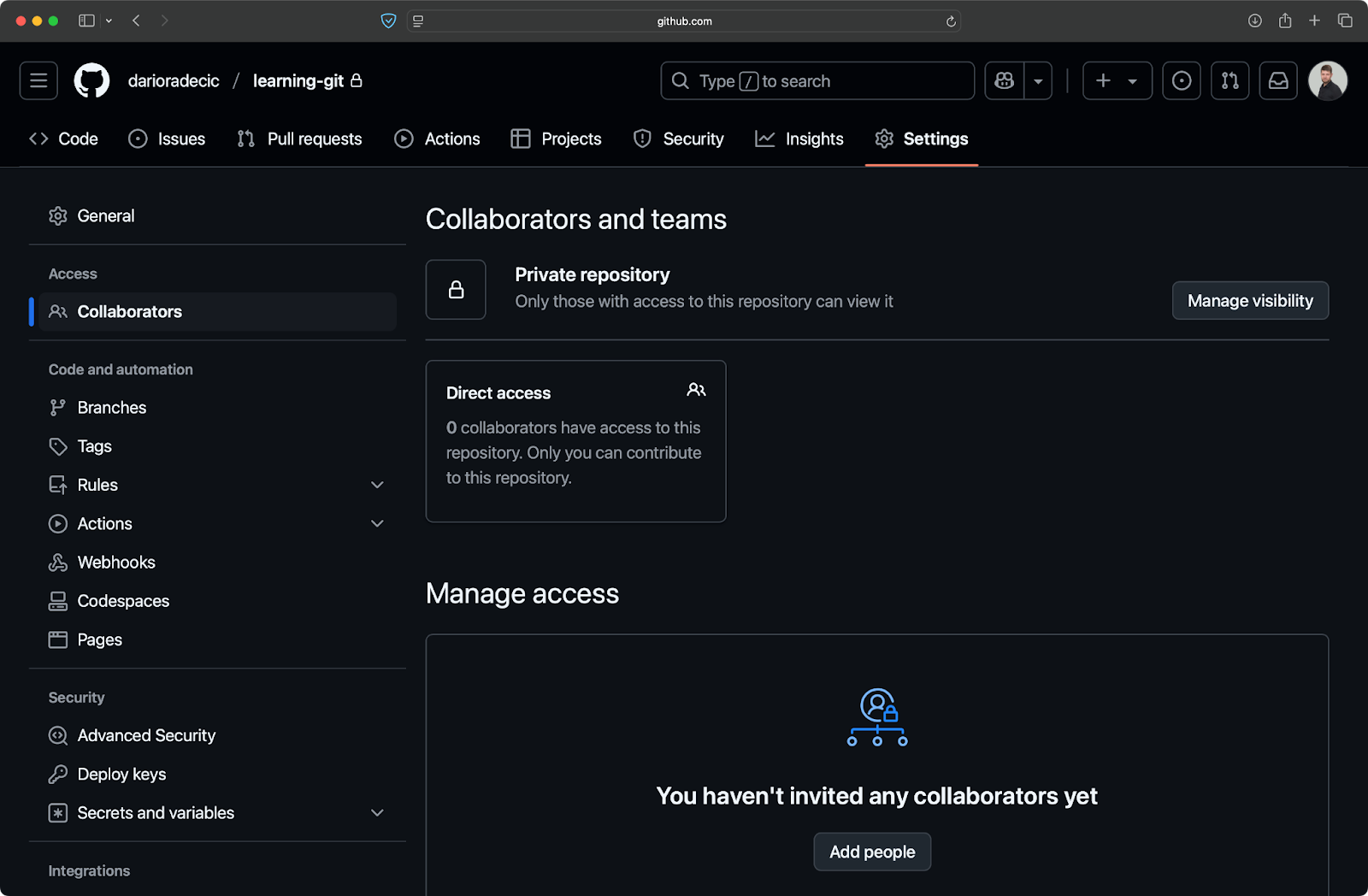Expand Secrets and variables chevron
Screen dimensions: 1368x896
coord(377,813)
